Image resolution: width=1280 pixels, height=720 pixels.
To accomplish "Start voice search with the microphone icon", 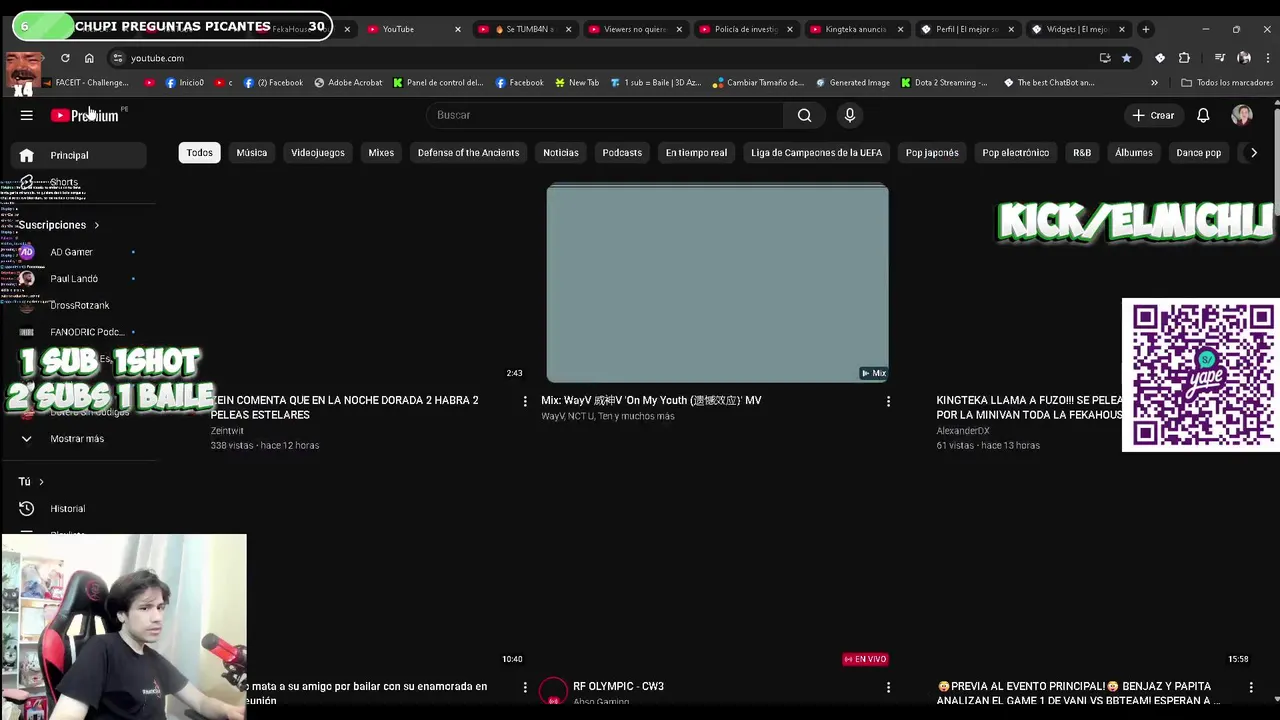I will (x=850, y=115).
